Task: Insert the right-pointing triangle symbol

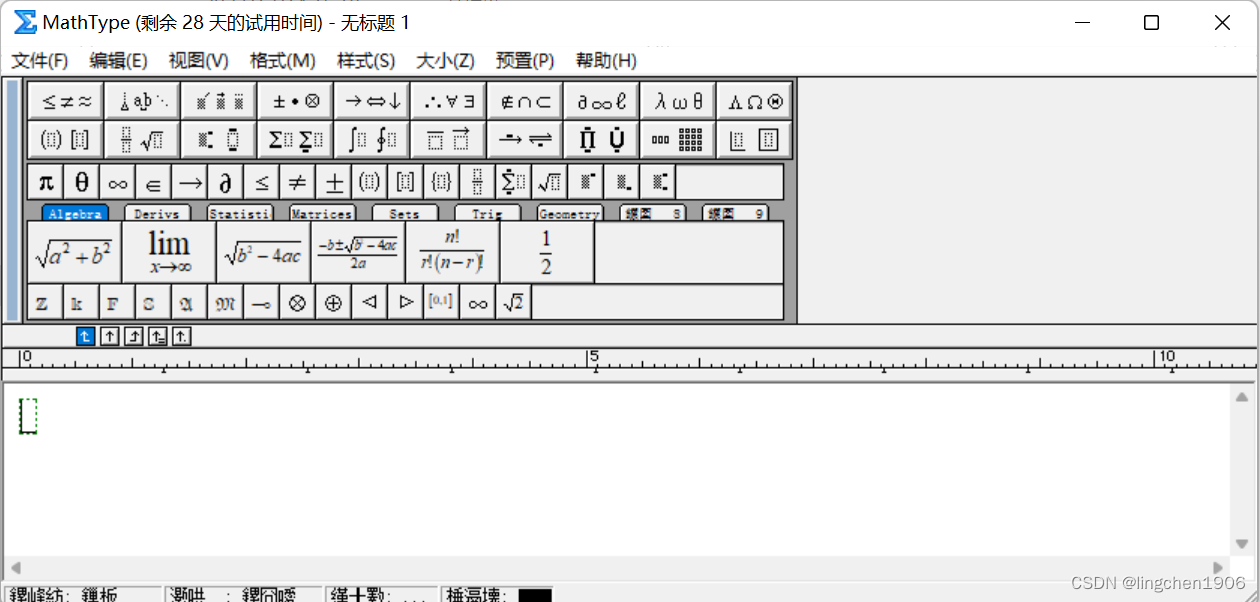Action: coord(405,302)
